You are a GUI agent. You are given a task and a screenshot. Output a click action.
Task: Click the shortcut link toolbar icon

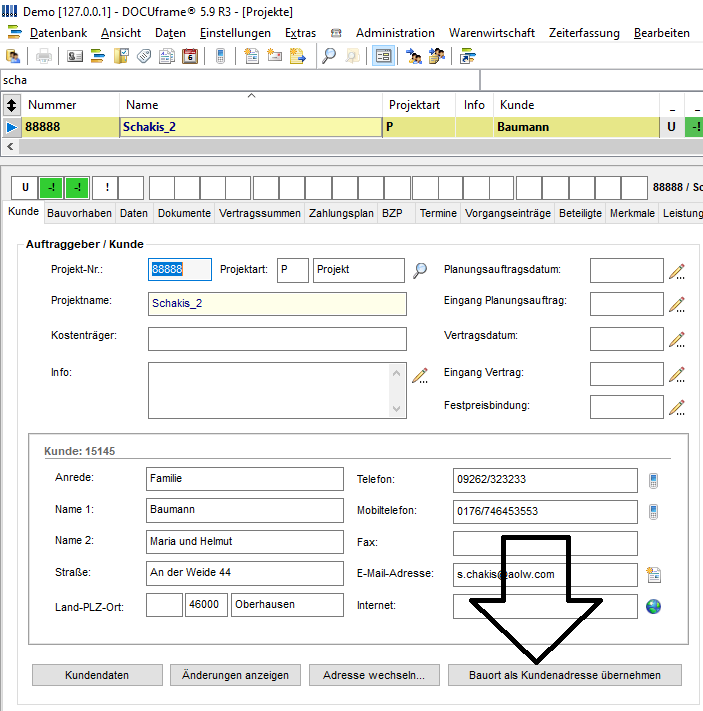coord(468,57)
